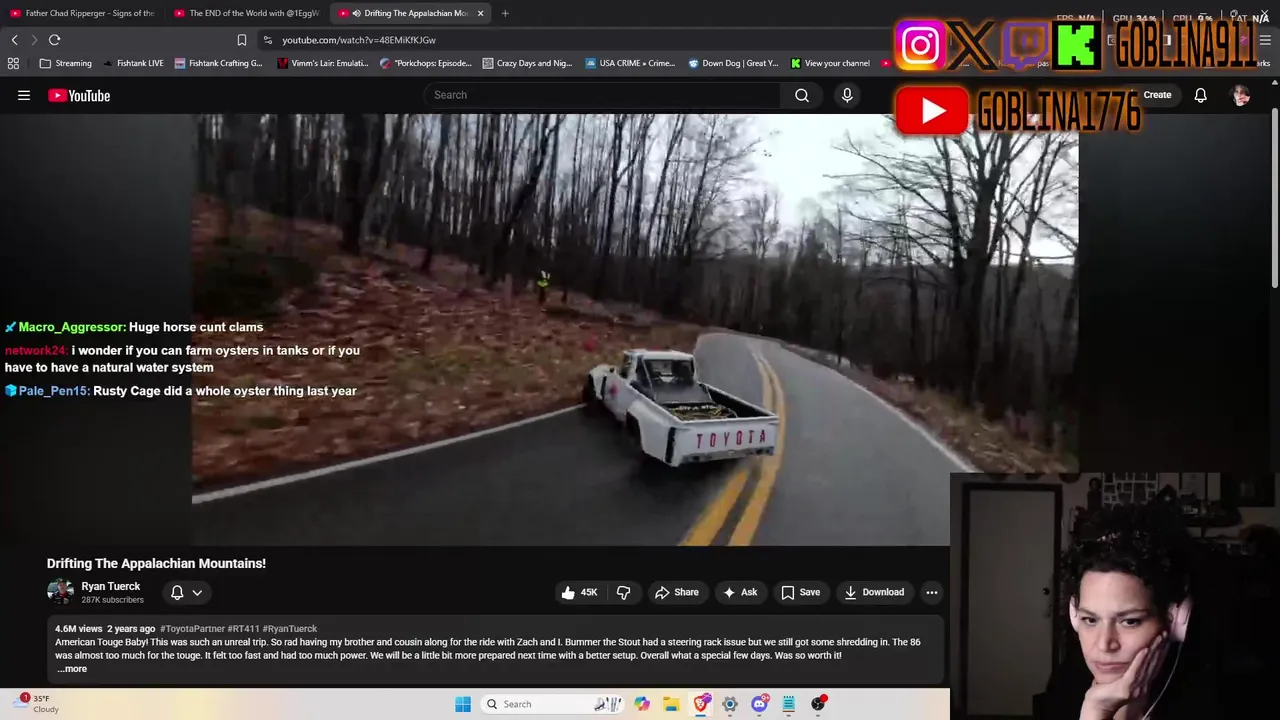Open the #ToyotaPartner hashtag

[192, 629]
